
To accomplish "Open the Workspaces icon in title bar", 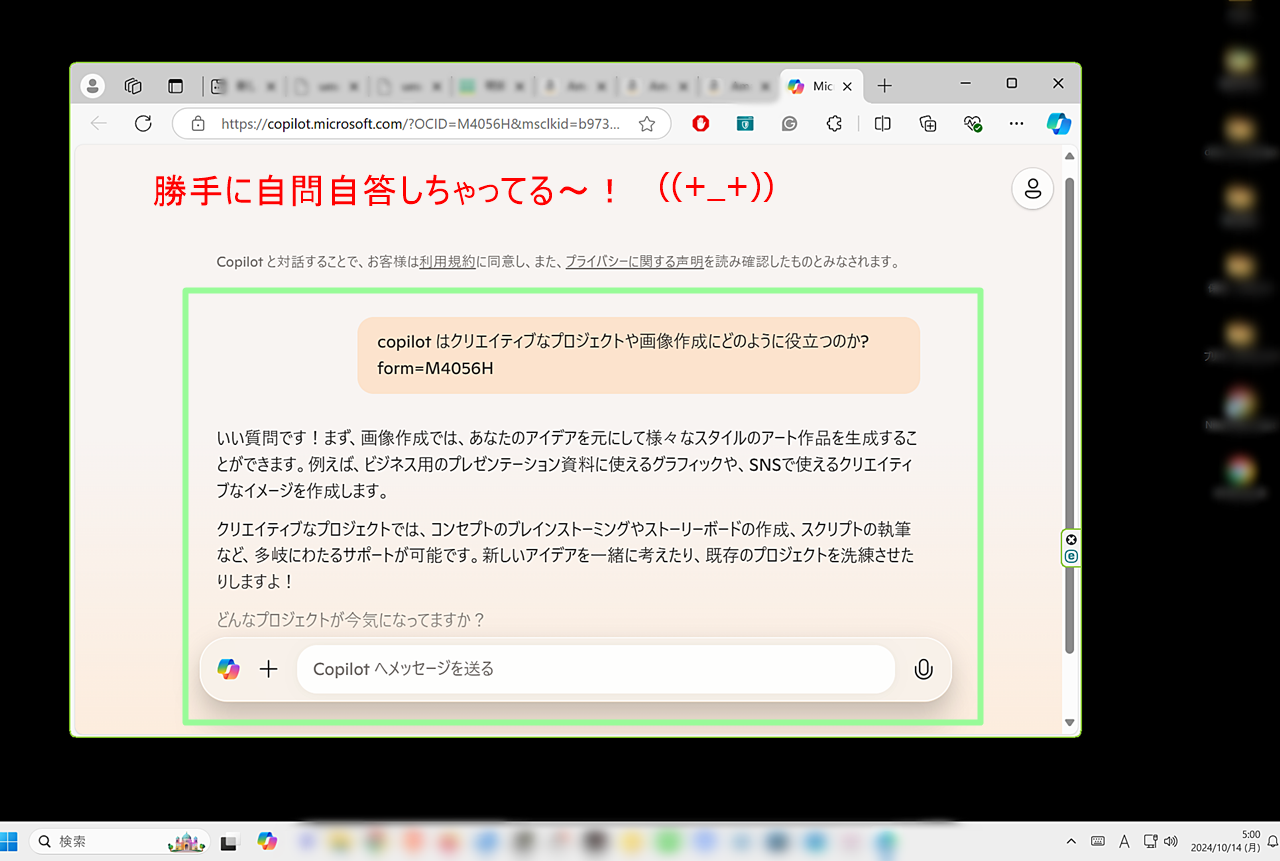I will click(x=133, y=86).
